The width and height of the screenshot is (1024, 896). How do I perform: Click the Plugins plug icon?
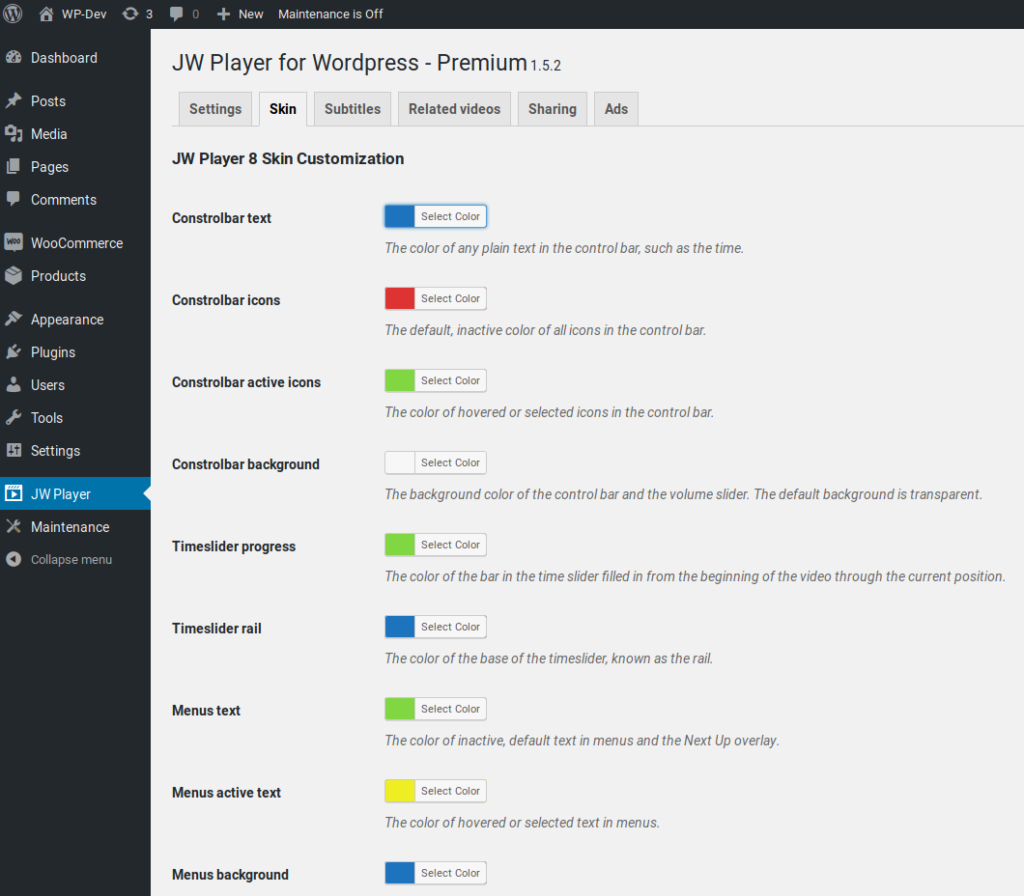pyautogui.click(x=14, y=352)
